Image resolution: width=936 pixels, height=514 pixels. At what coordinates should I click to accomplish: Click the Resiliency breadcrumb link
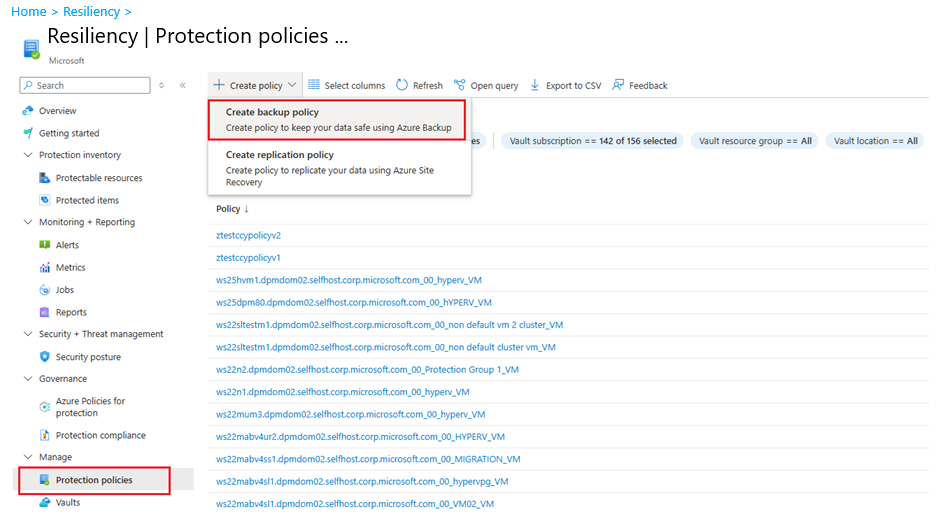pyautogui.click(x=91, y=12)
